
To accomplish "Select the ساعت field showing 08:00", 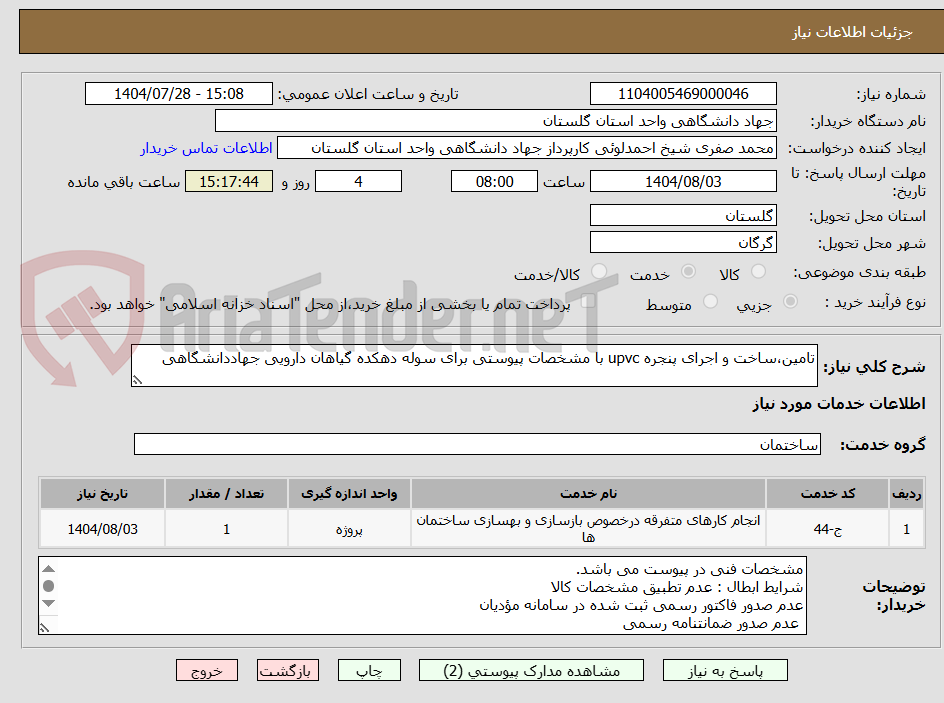I will (494, 181).
